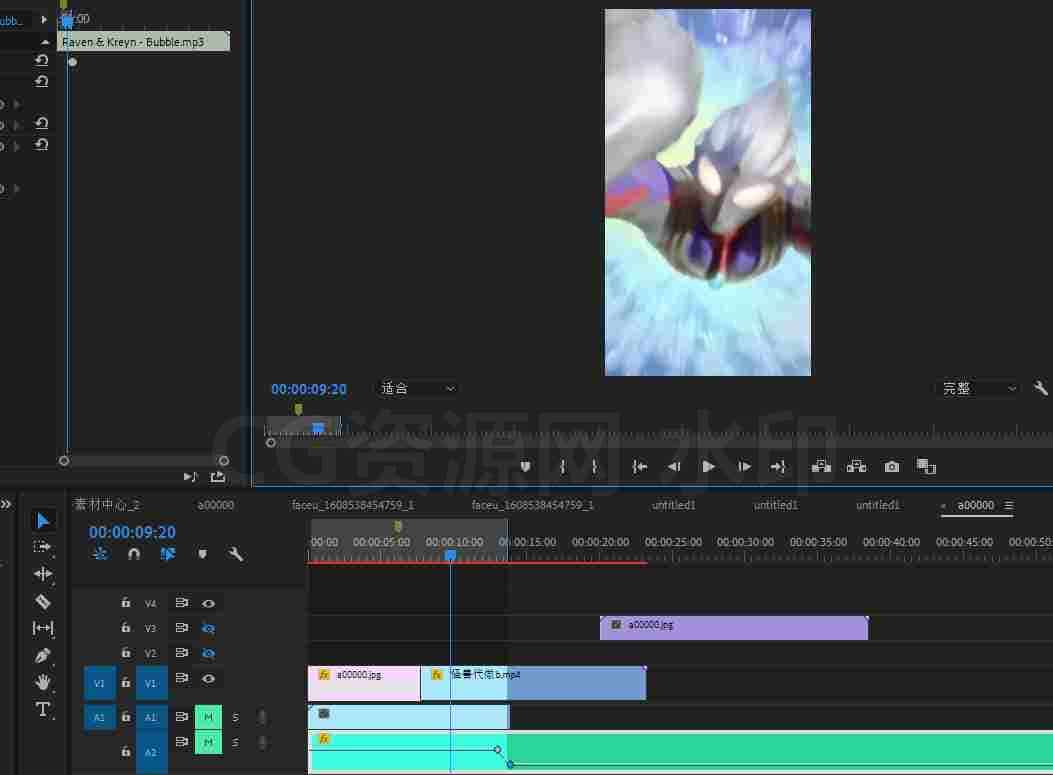Viewport: 1053px width, 775px height.
Task: Add a marker in the Program monitor
Action: (525, 467)
